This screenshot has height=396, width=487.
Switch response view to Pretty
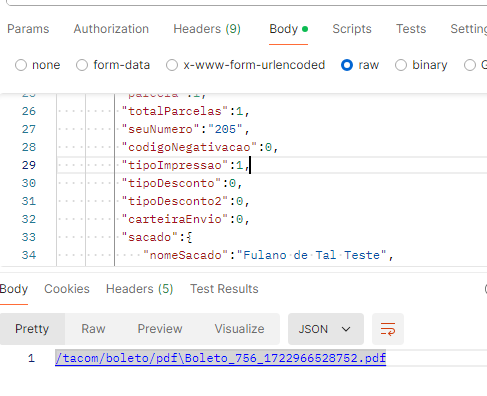[32, 329]
